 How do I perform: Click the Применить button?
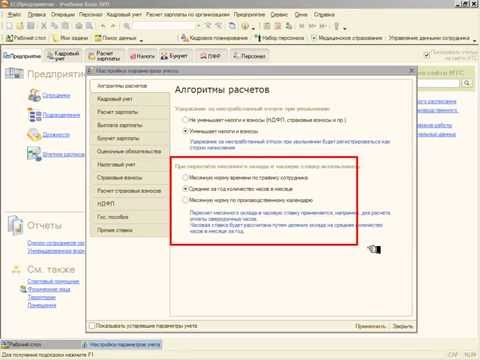(370, 326)
